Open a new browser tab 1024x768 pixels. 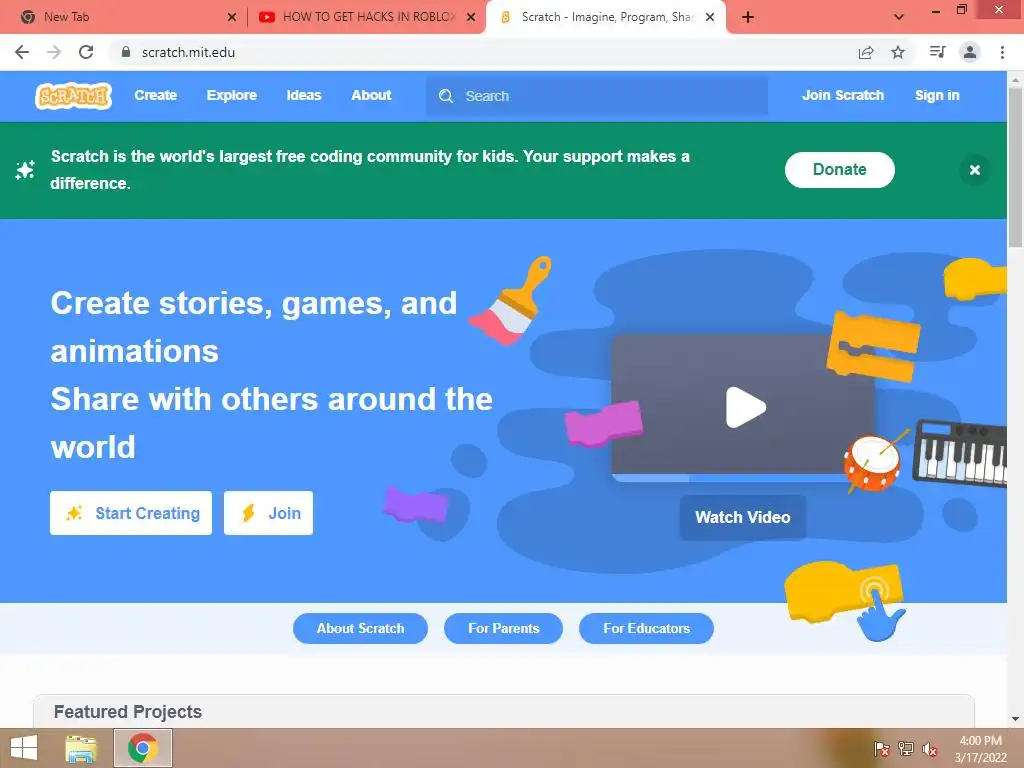pos(748,18)
